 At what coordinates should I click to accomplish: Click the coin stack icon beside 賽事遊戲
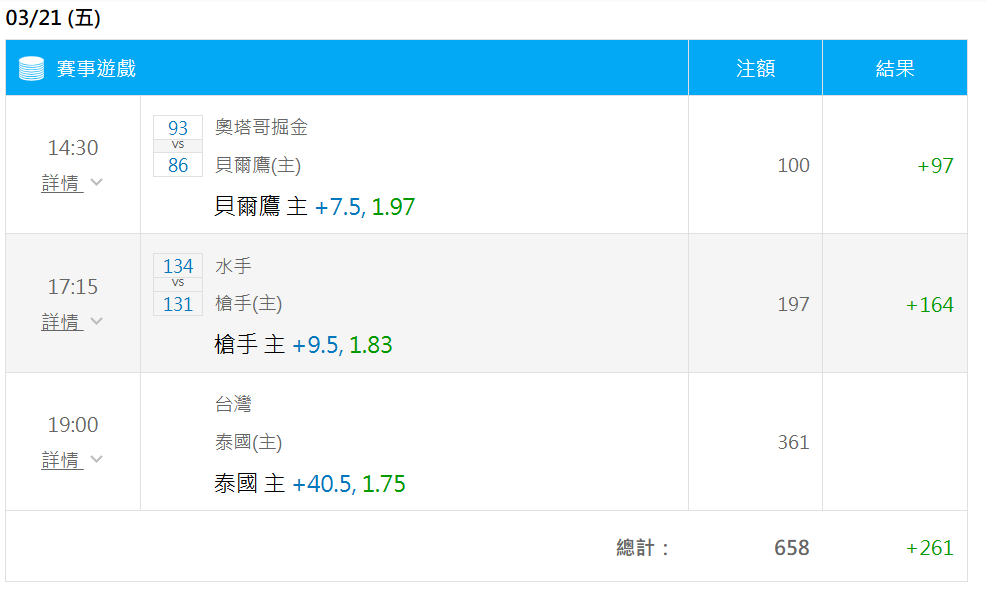coord(31,69)
